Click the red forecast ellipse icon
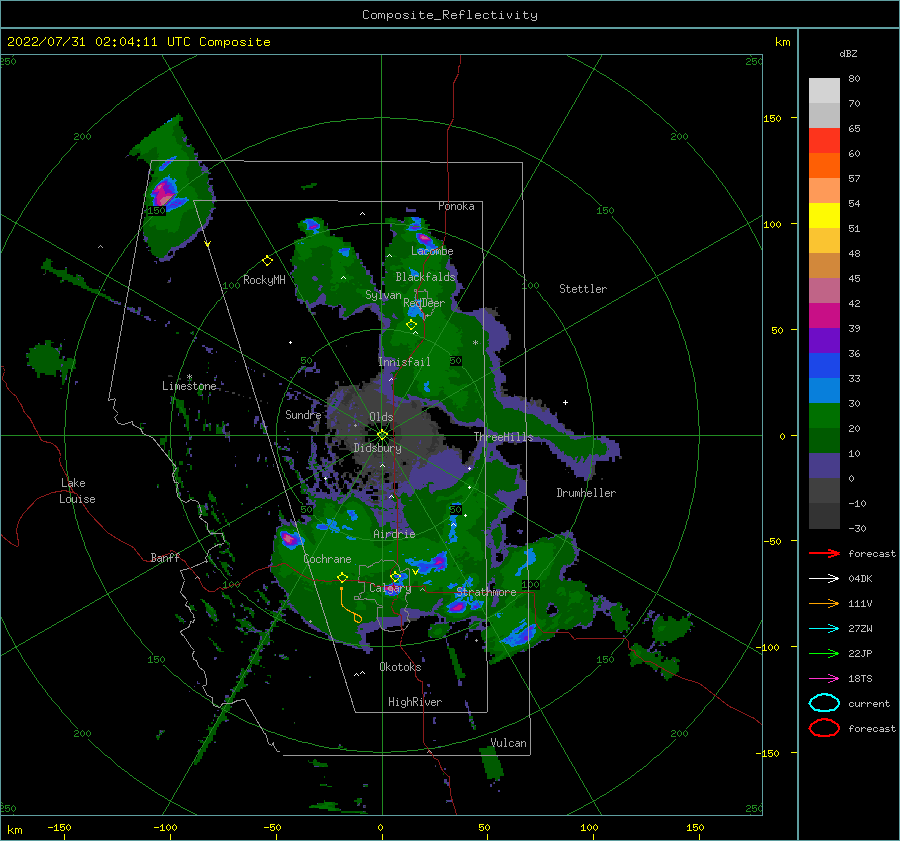The height and width of the screenshot is (841, 900). [x=824, y=728]
